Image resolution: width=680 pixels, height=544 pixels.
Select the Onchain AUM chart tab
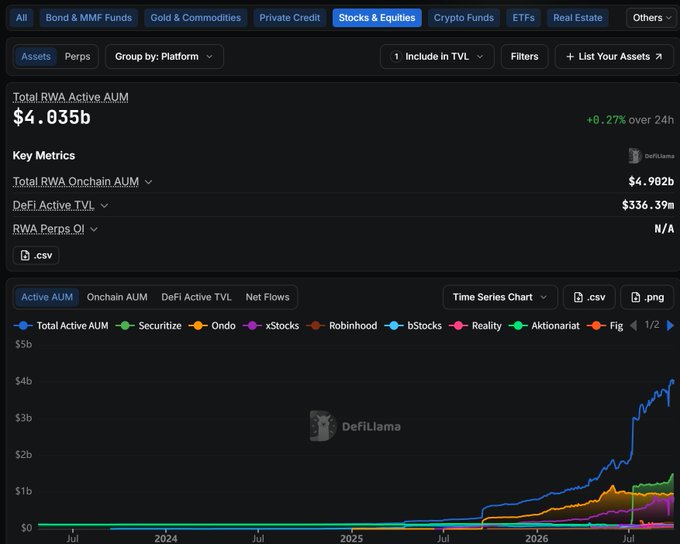(x=117, y=297)
